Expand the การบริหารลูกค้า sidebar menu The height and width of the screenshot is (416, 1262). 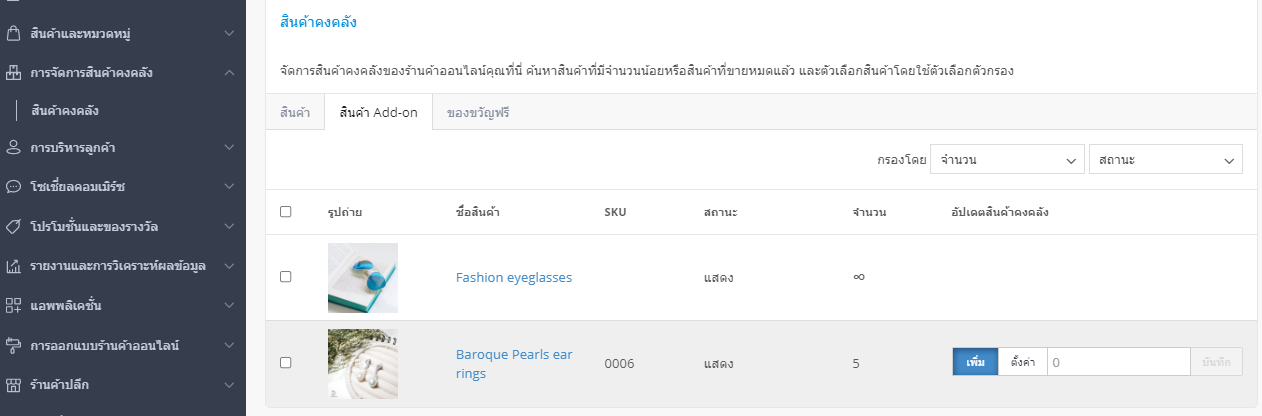pos(229,148)
